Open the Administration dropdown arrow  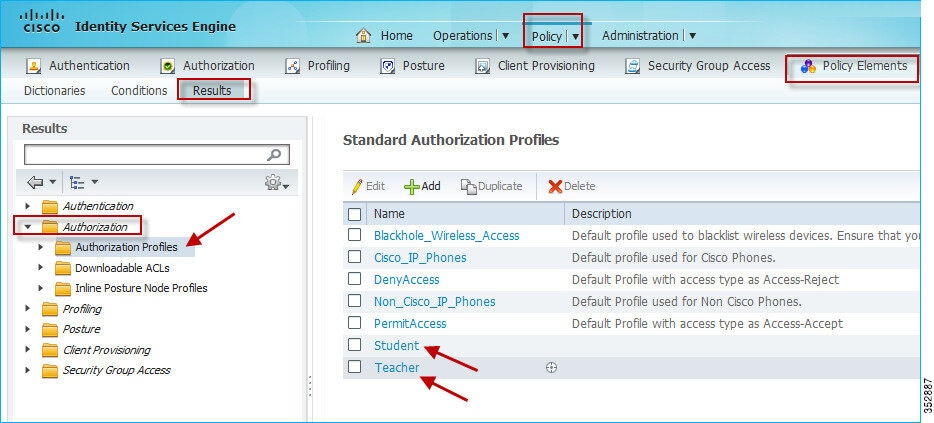[692, 36]
